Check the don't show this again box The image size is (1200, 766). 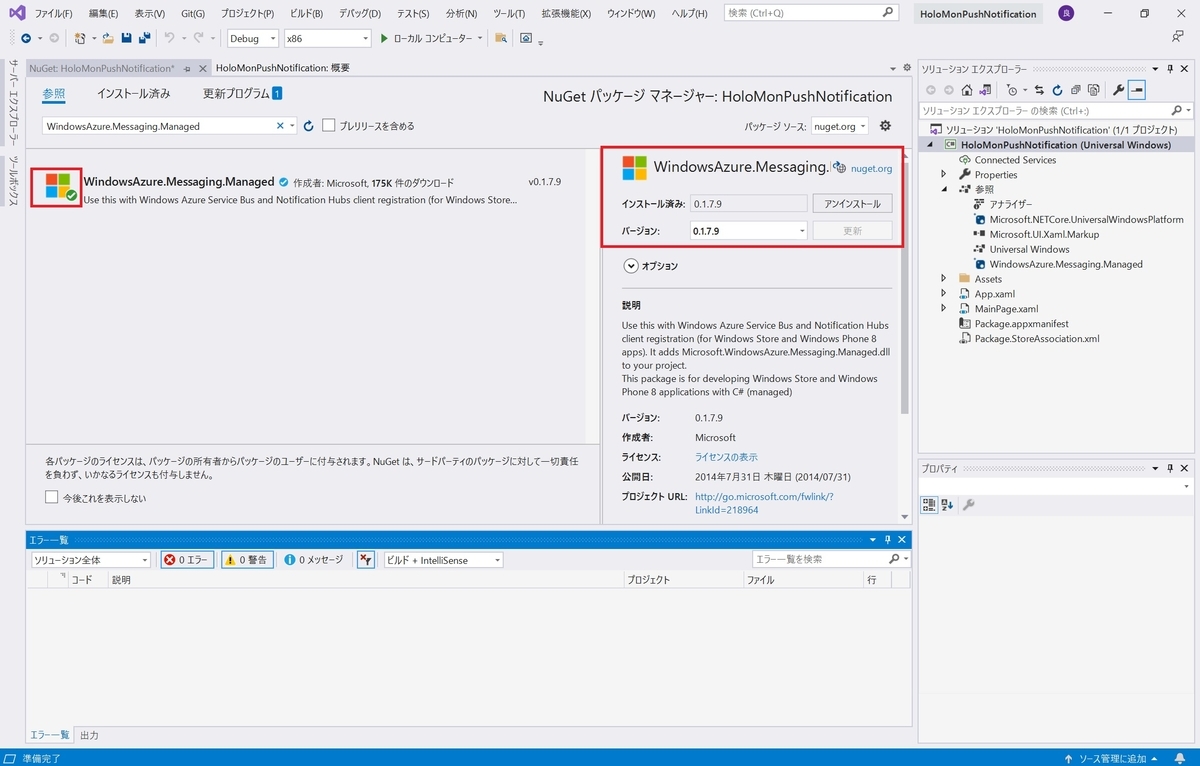52,497
